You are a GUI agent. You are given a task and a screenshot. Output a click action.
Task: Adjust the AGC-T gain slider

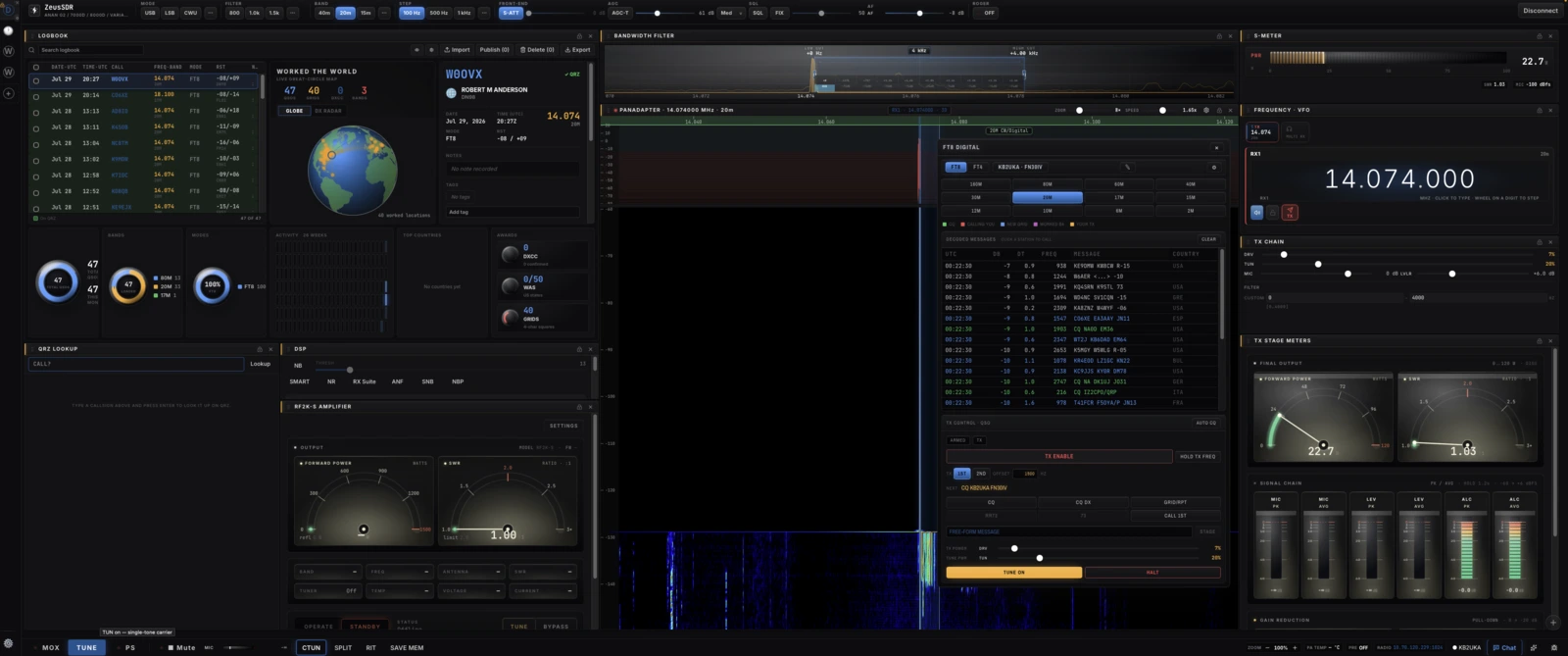(663, 13)
